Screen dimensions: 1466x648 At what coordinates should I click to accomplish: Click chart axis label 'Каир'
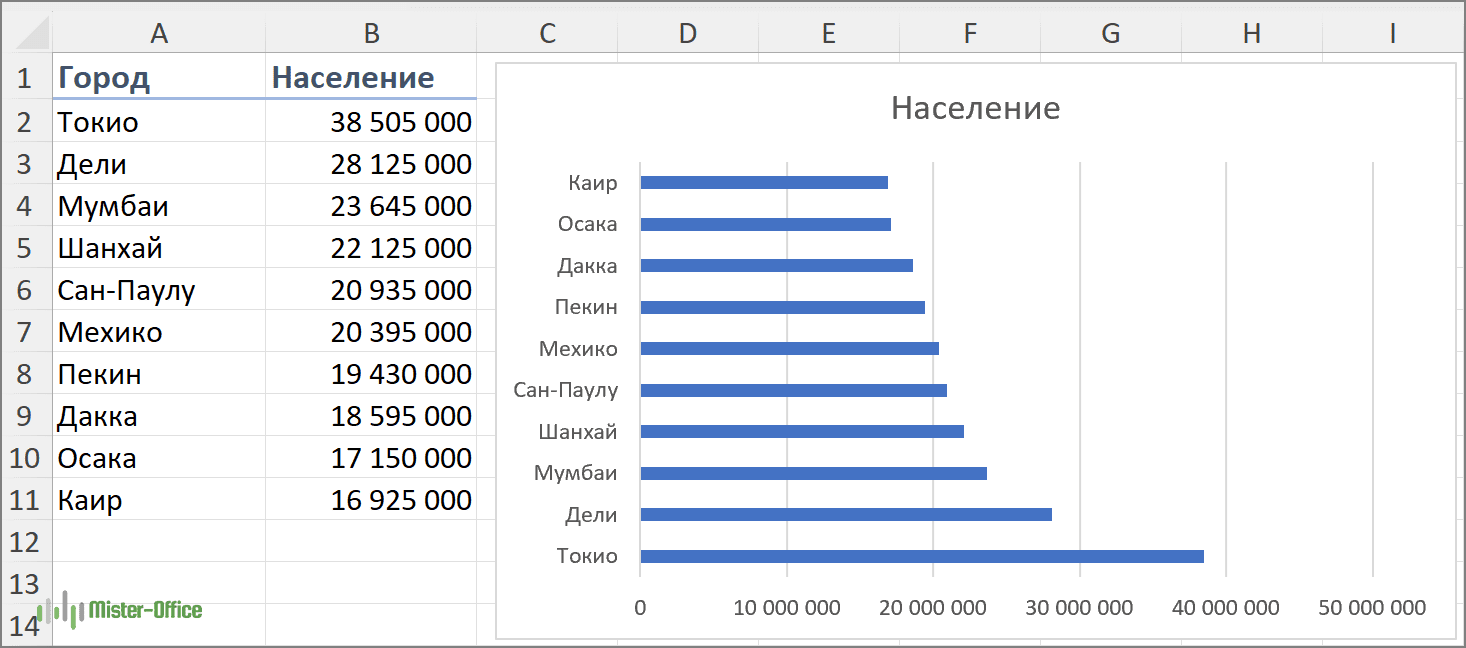coord(593,183)
